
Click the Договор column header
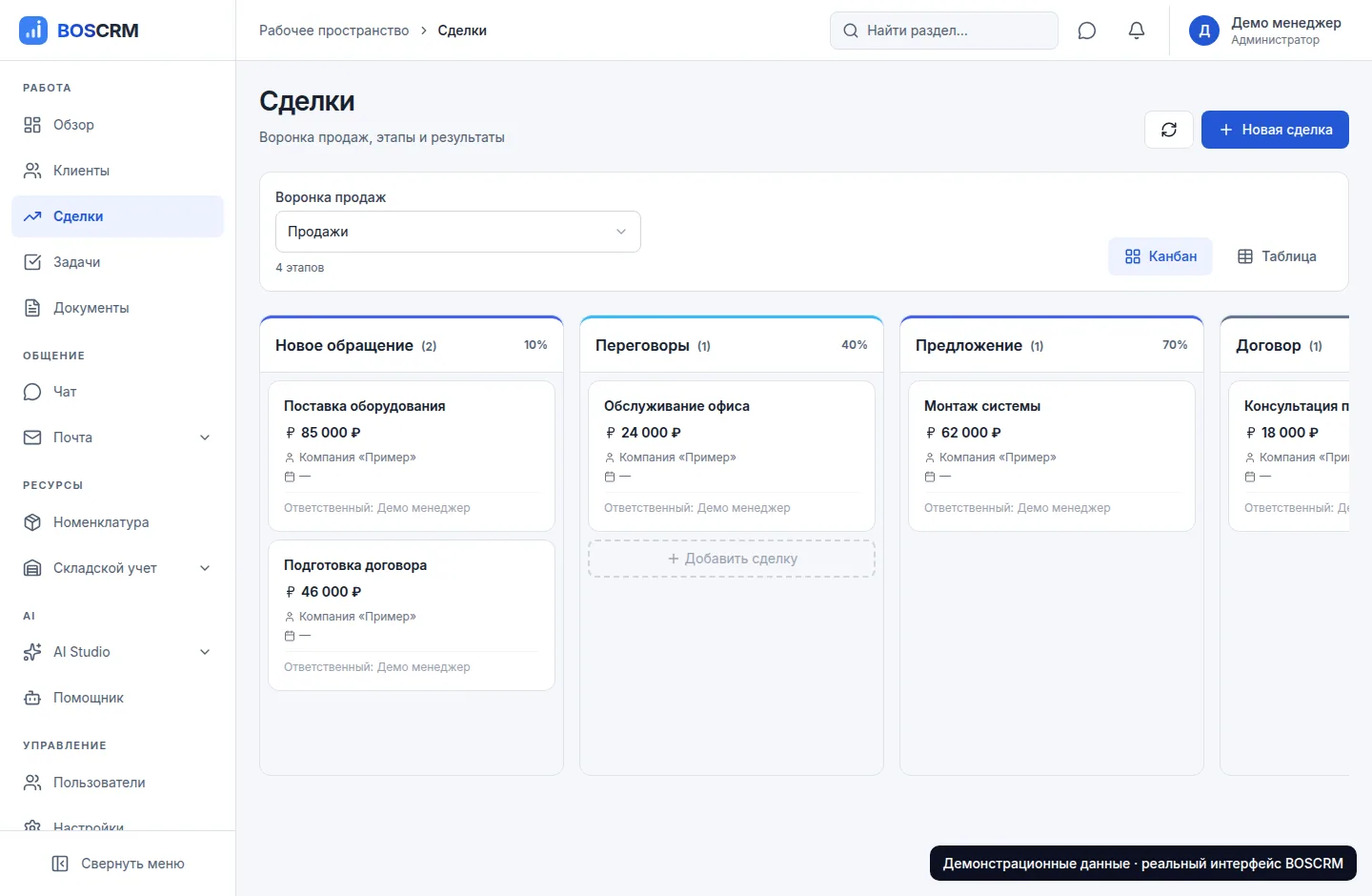(1285, 345)
